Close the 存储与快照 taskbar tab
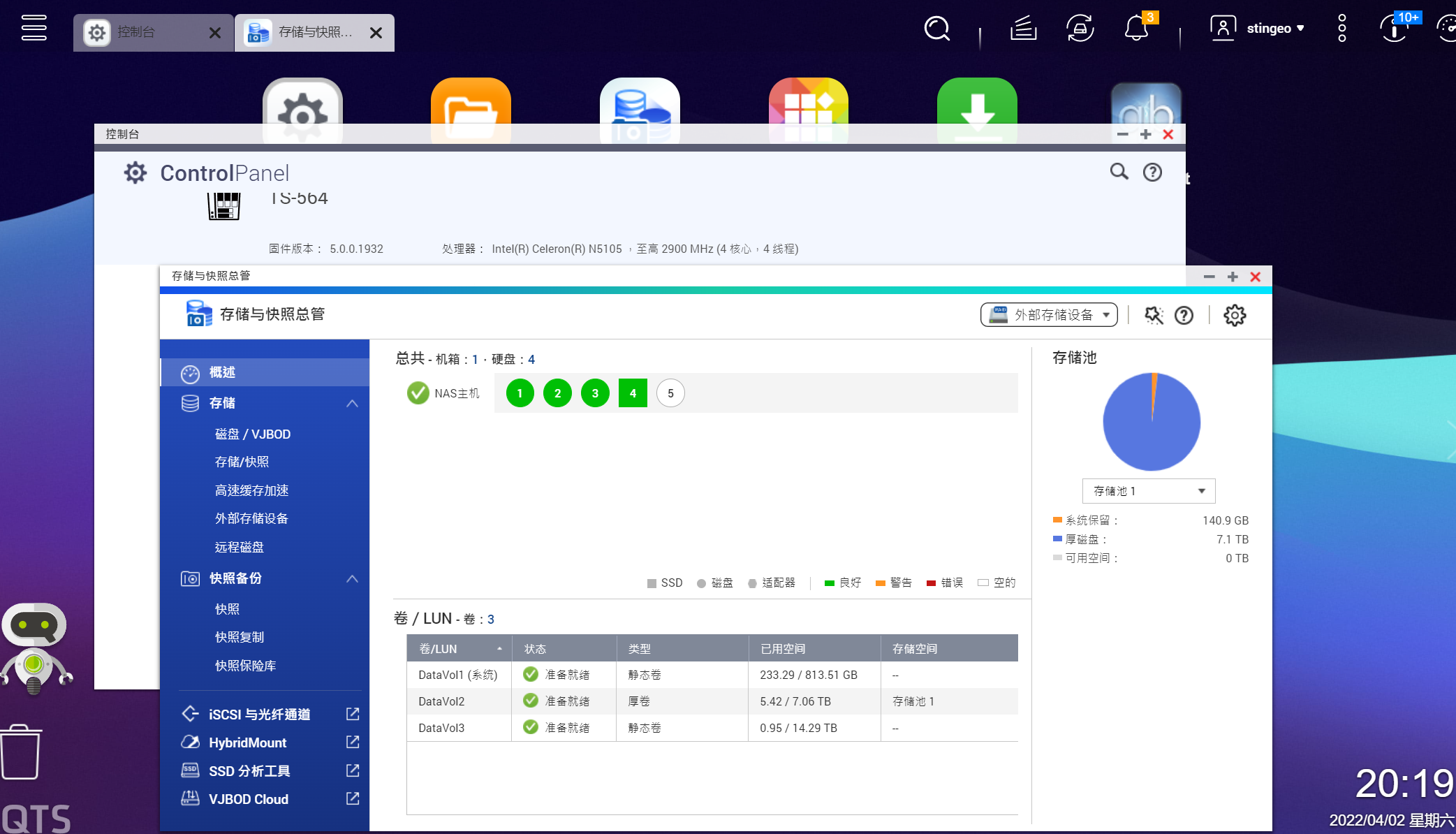 click(x=376, y=33)
